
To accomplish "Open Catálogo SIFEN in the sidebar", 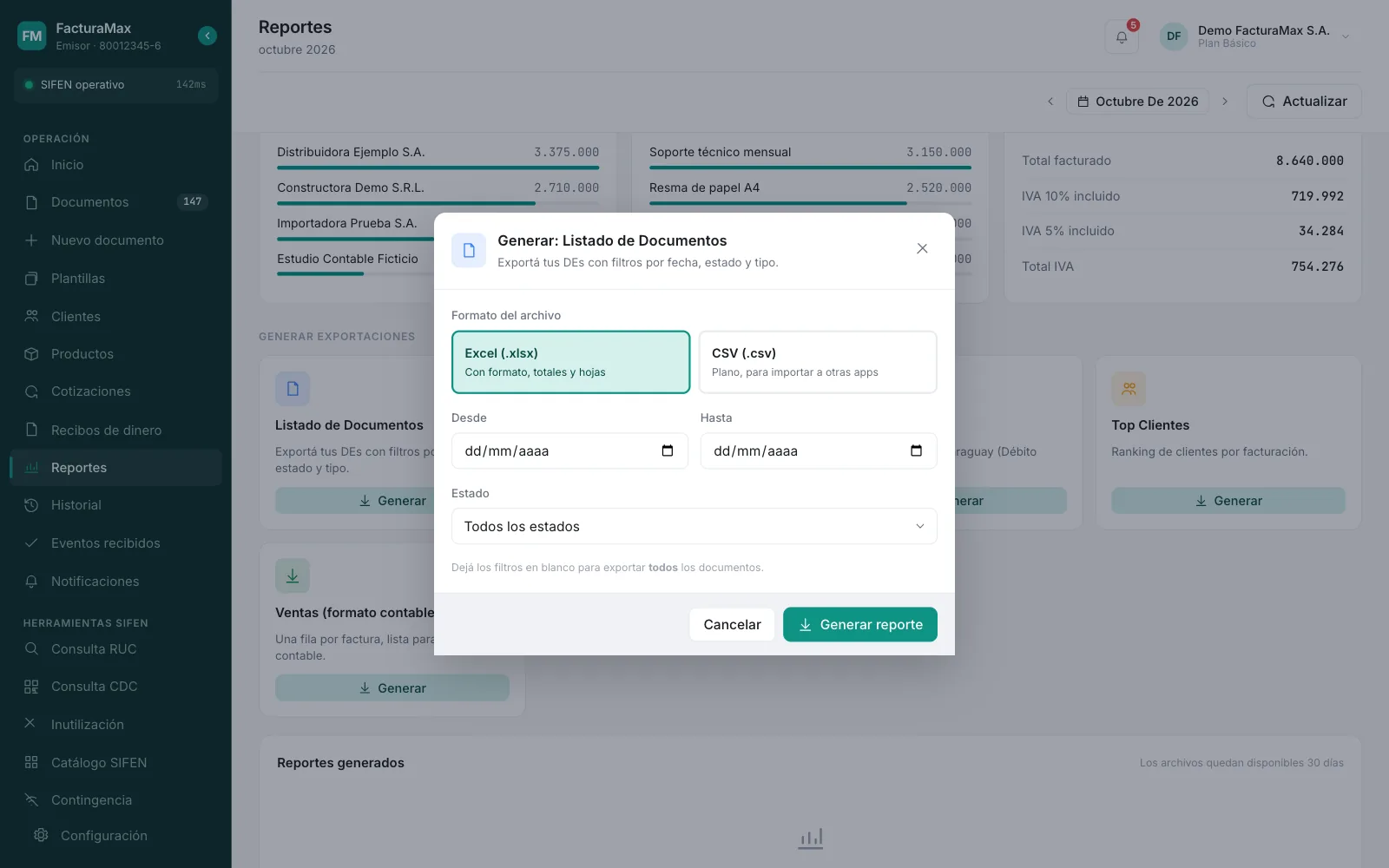I will coord(115,763).
